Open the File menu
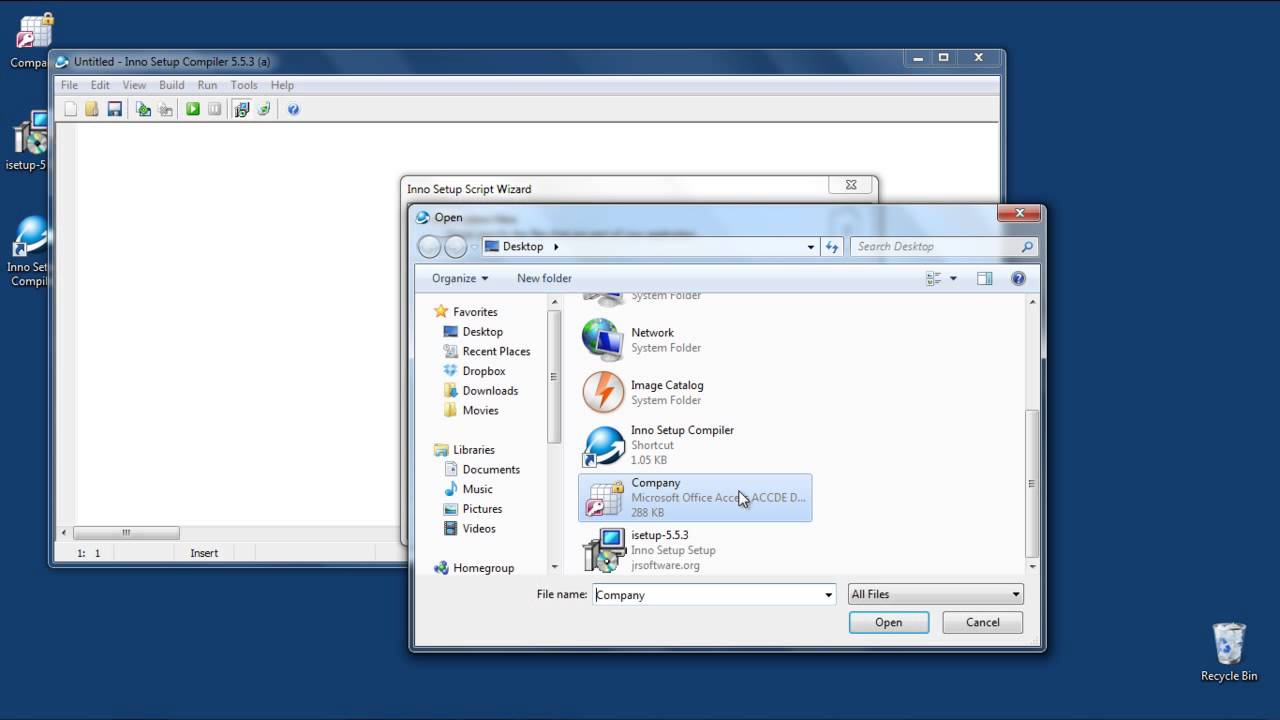Image resolution: width=1280 pixels, height=720 pixels. click(x=69, y=85)
